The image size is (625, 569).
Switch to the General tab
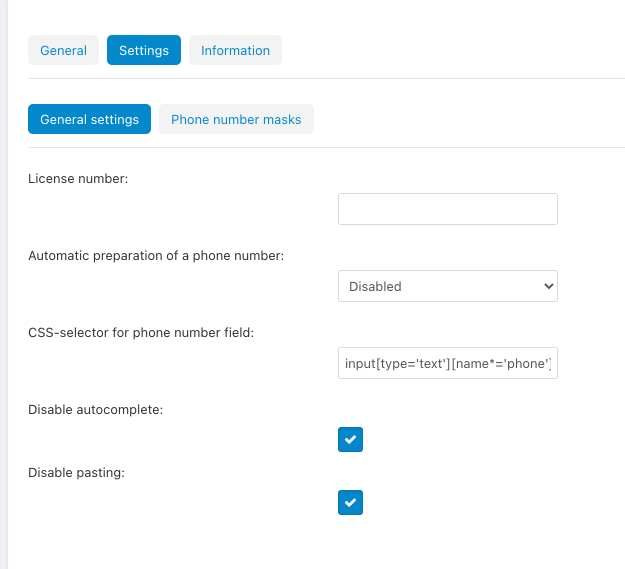coord(63,50)
